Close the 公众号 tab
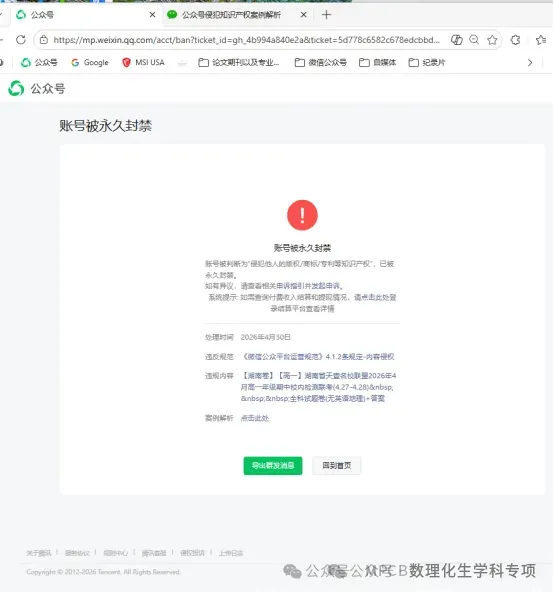This screenshot has width=554, height=593. (x=152, y=15)
